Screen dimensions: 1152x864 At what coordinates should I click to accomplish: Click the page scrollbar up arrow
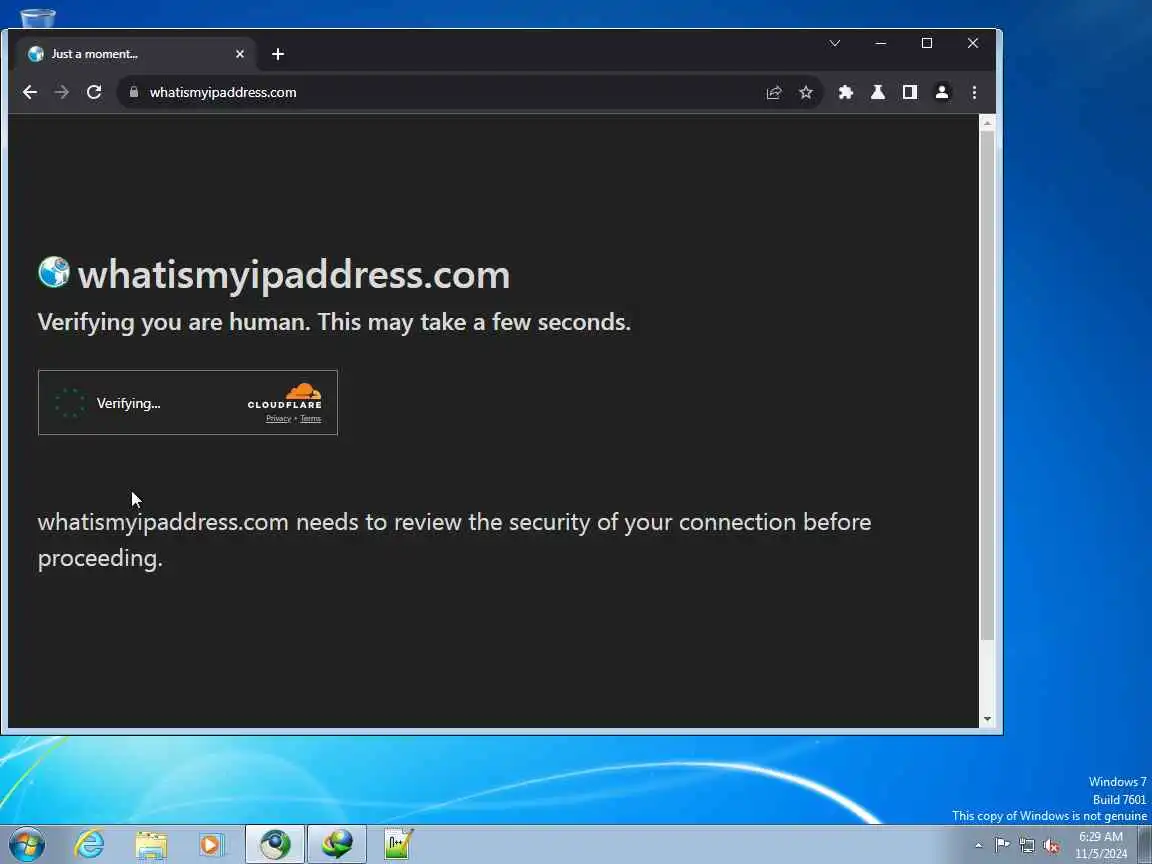pos(987,123)
